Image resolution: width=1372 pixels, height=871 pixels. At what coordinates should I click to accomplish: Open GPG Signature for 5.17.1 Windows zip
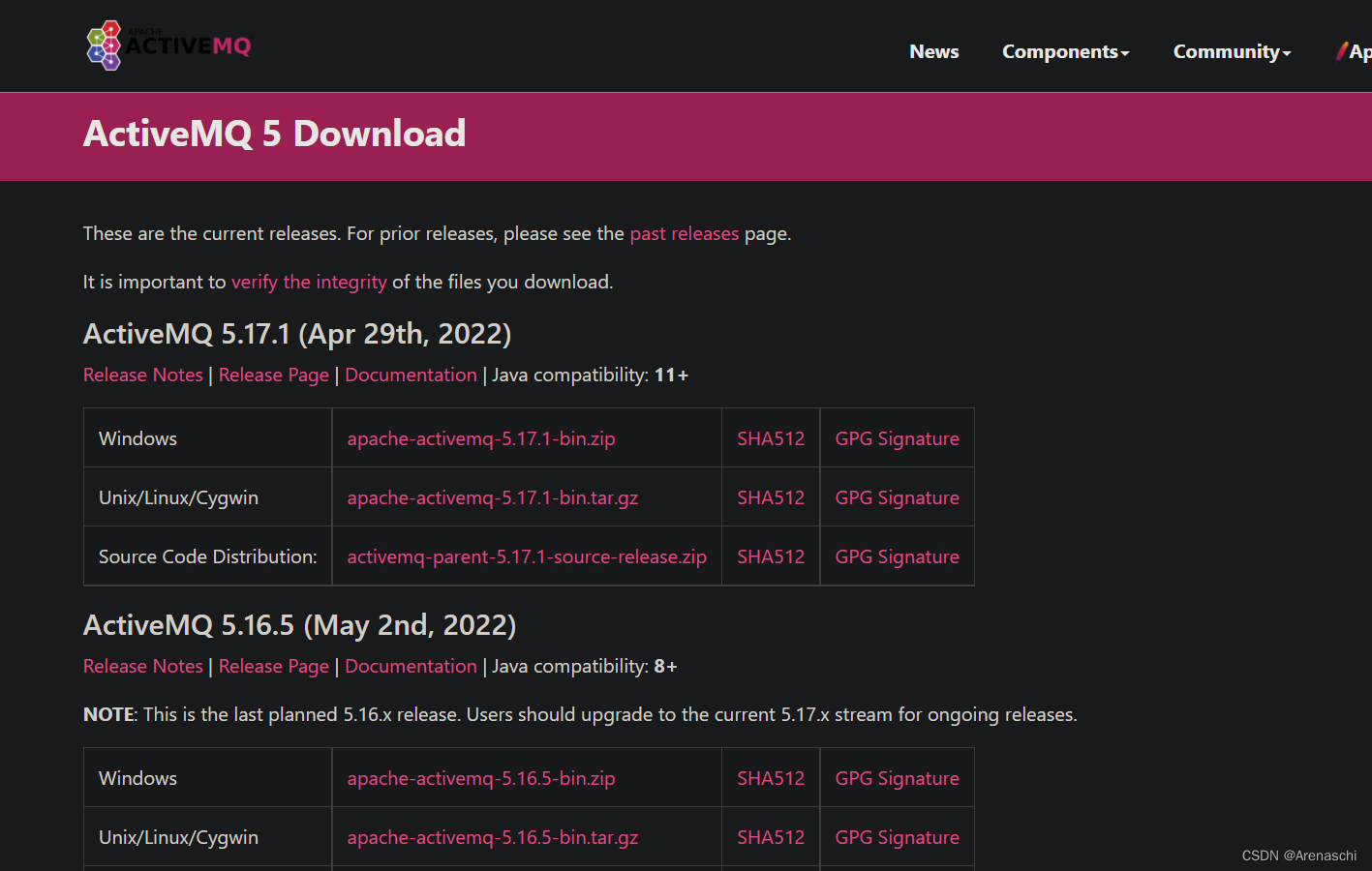coord(898,438)
